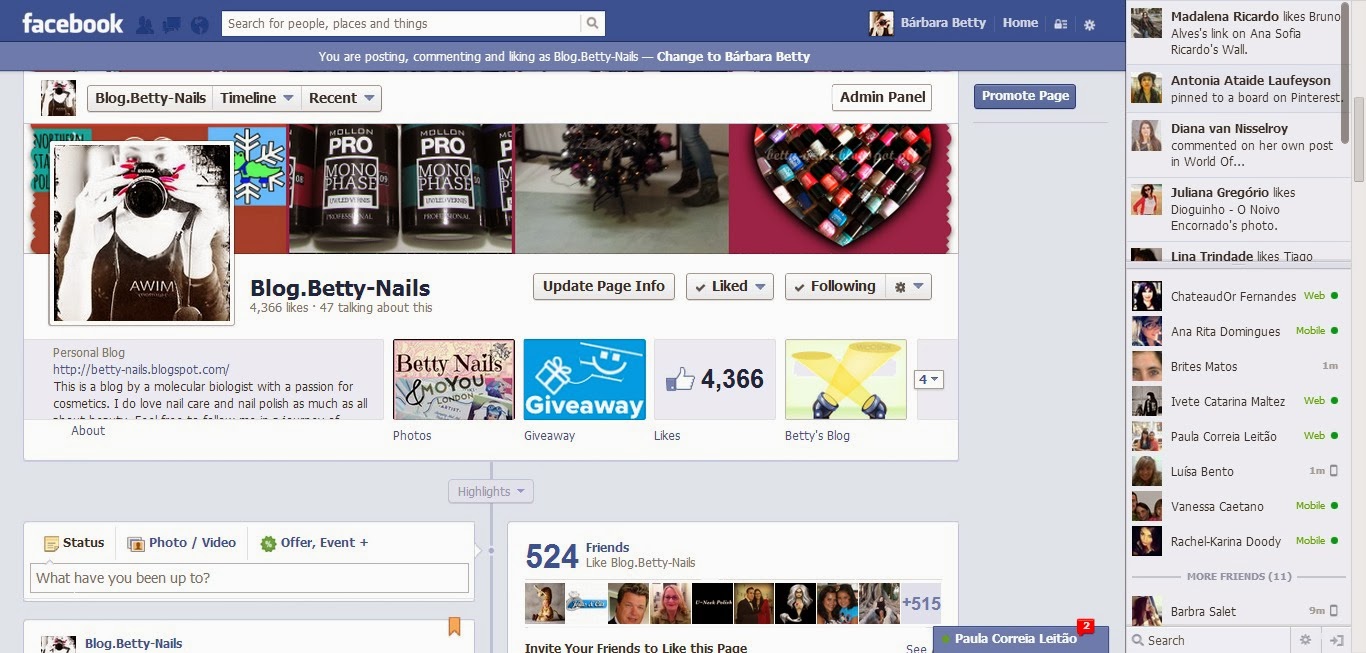Image resolution: width=1366 pixels, height=653 pixels.
Task: Expand the Recent dropdown
Action: tap(341, 98)
